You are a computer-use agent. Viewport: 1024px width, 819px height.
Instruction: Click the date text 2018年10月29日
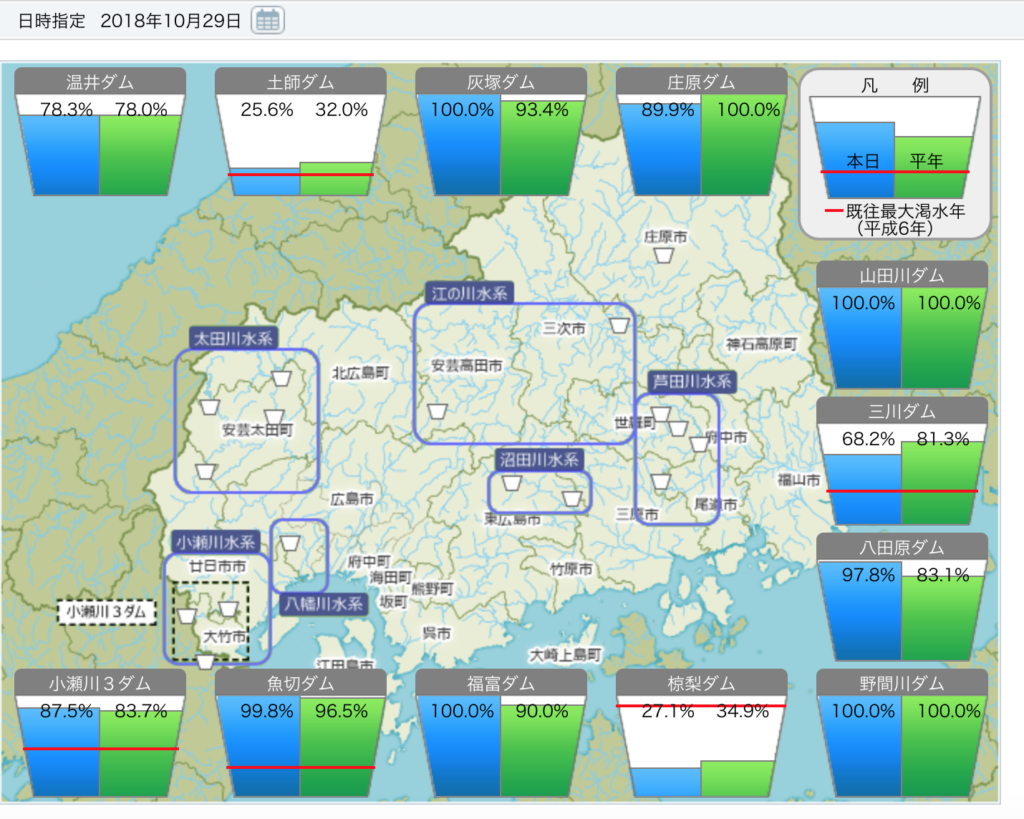(x=170, y=20)
